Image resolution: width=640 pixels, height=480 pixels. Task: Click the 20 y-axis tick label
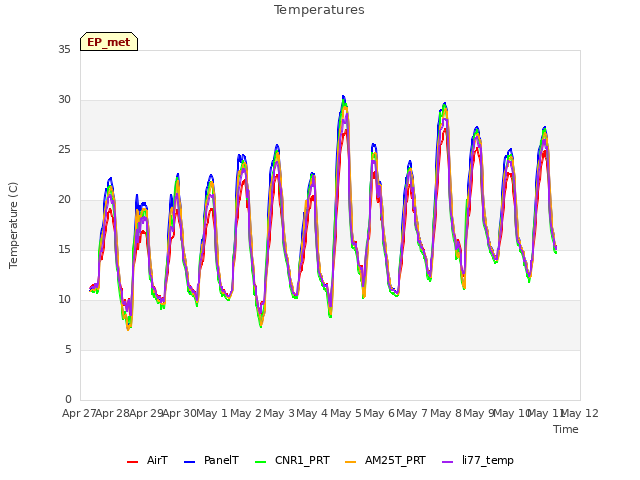click(64, 200)
